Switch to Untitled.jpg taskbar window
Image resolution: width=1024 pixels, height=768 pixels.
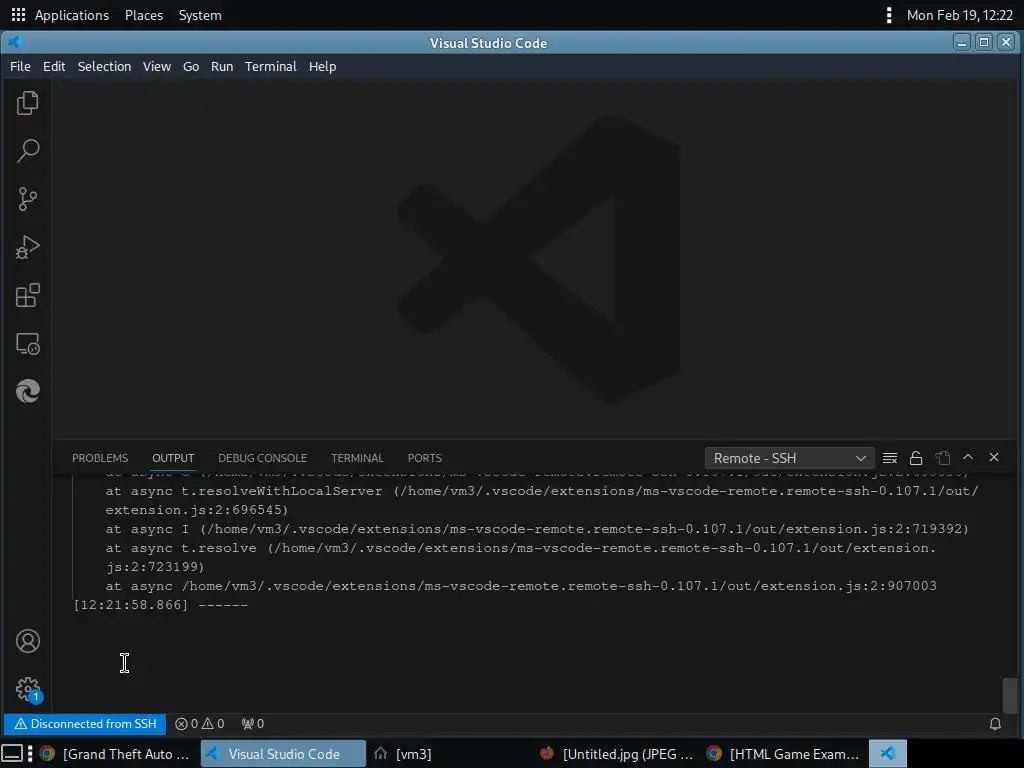click(x=618, y=754)
